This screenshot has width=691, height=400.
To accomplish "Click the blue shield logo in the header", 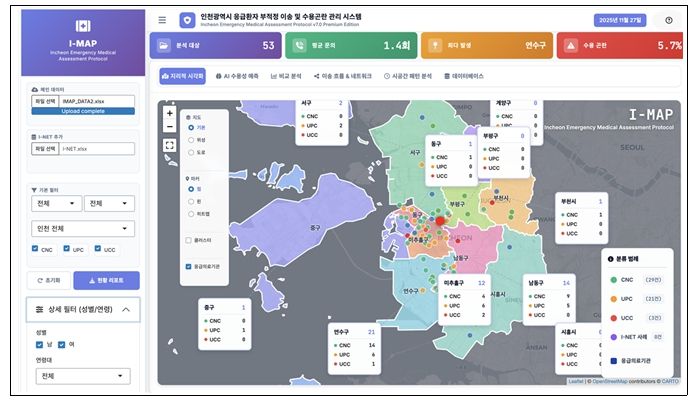I will [x=187, y=20].
